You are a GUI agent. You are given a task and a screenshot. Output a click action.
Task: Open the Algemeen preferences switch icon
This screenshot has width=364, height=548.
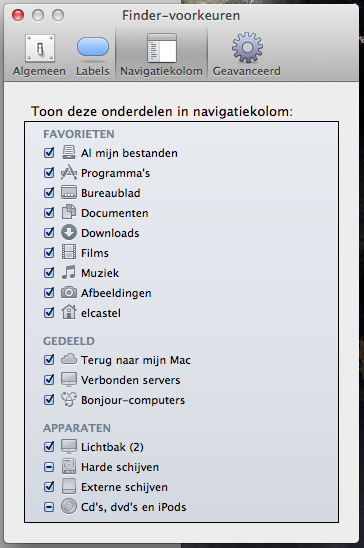(40, 48)
